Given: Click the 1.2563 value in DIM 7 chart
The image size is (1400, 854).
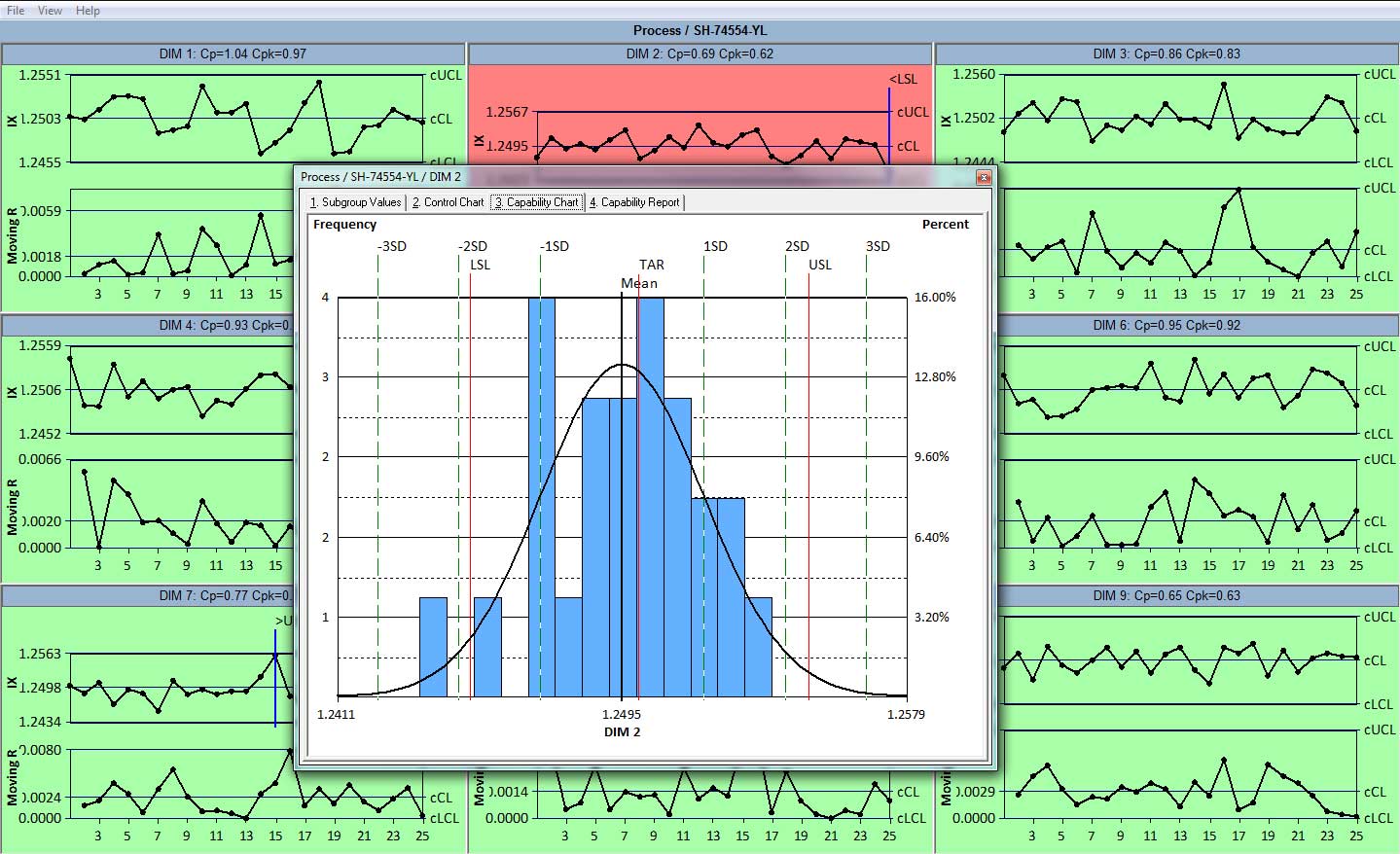Looking at the screenshot, I should [40, 654].
